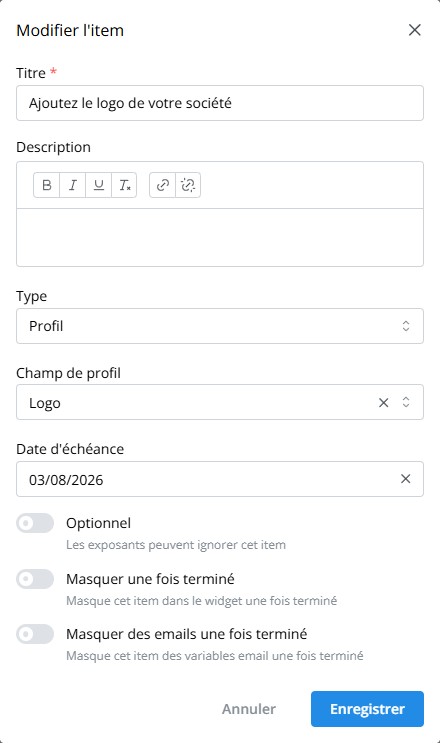Enable the Optionnel switch
This screenshot has height=743, width=440.
[x=35, y=523]
